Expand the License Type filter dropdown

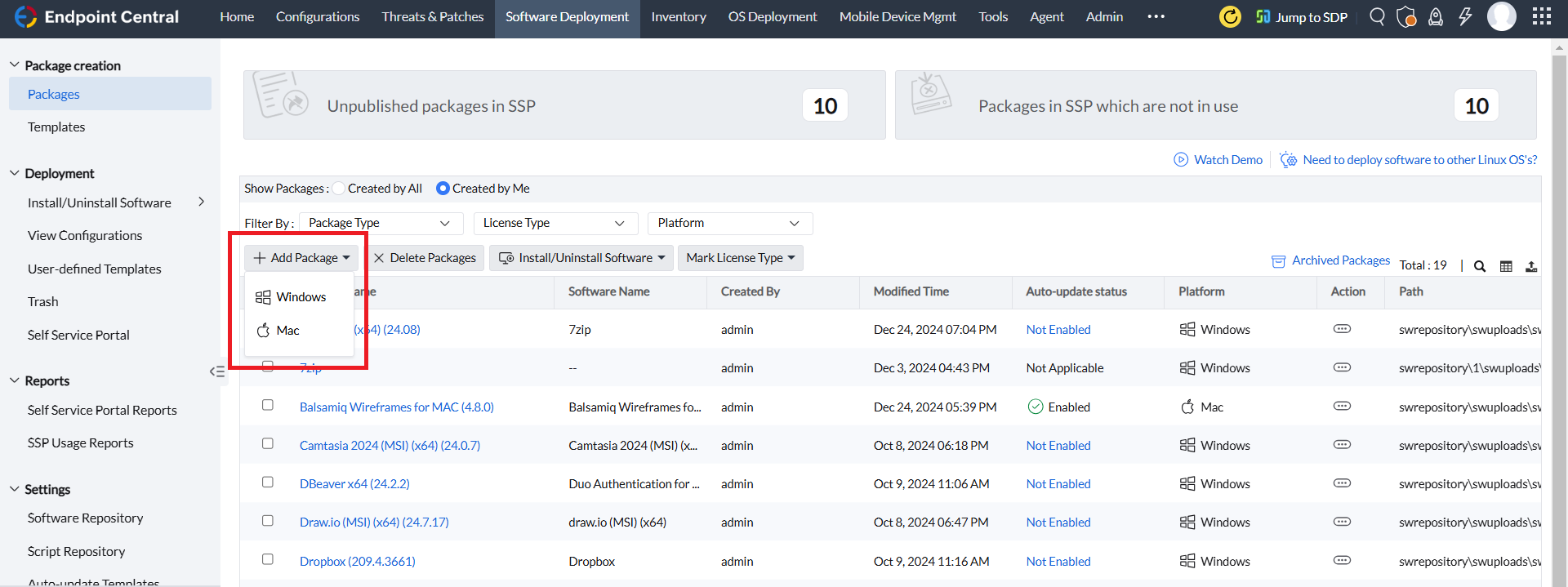555,223
